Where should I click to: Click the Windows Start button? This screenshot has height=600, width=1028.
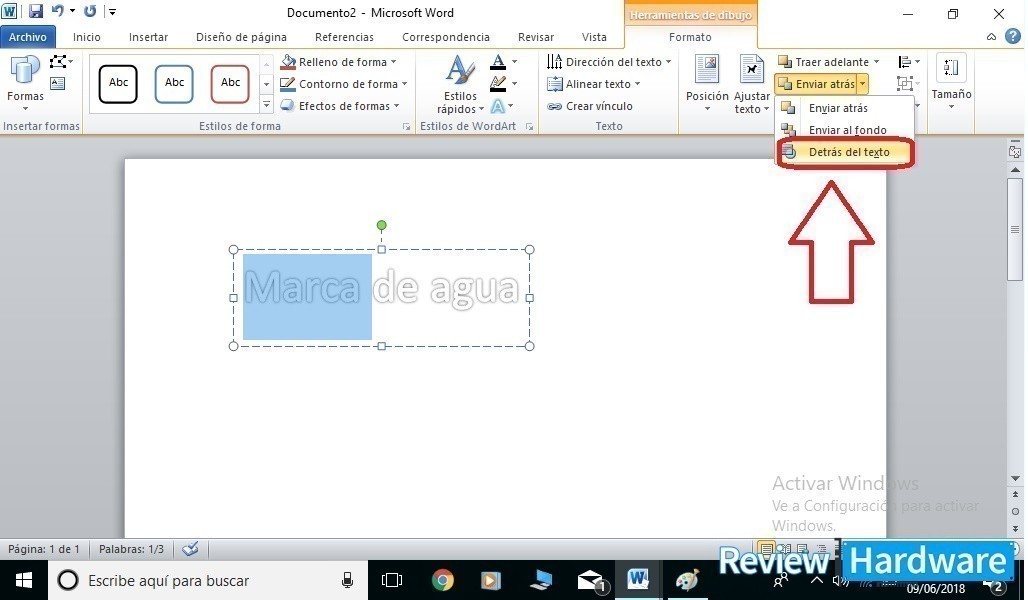24,580
